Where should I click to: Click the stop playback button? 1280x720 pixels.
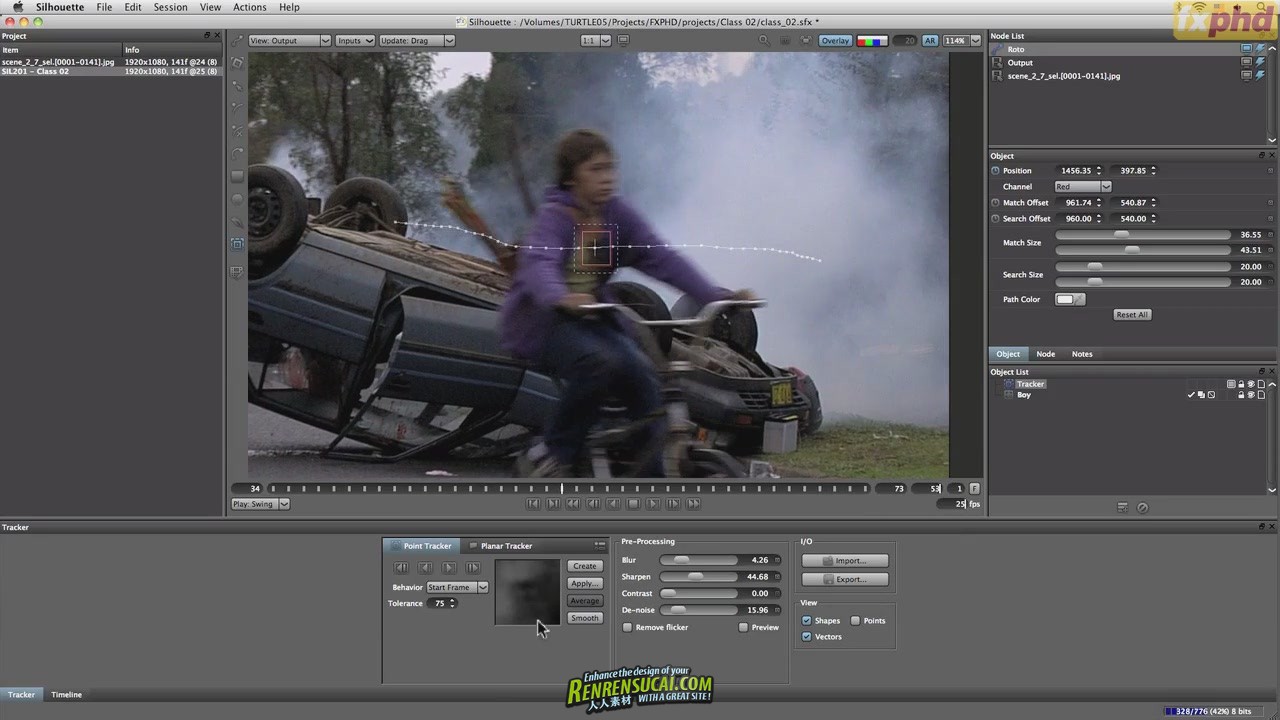click(x=633, y=504)
